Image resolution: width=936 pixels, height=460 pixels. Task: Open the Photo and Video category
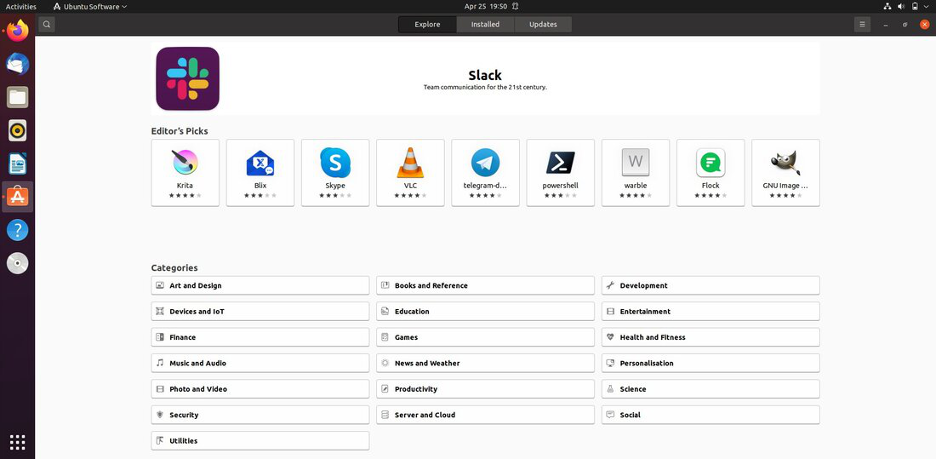tap(260, 389)
